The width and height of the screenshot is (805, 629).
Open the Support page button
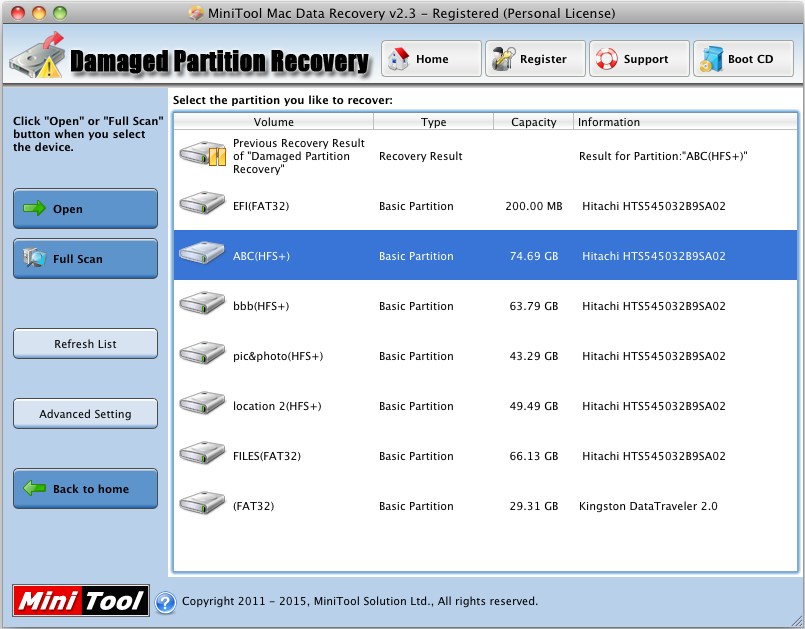point(639,59)
